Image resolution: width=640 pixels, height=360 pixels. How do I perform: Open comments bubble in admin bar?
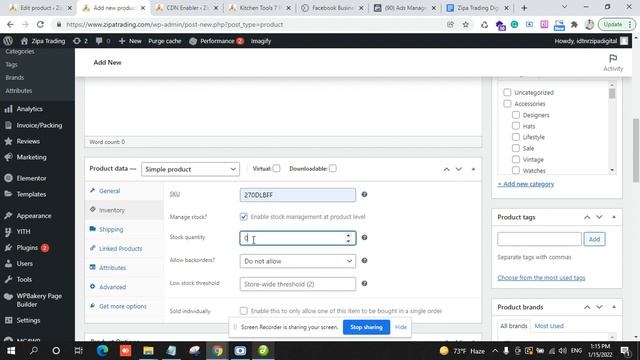tap(102, 41)
